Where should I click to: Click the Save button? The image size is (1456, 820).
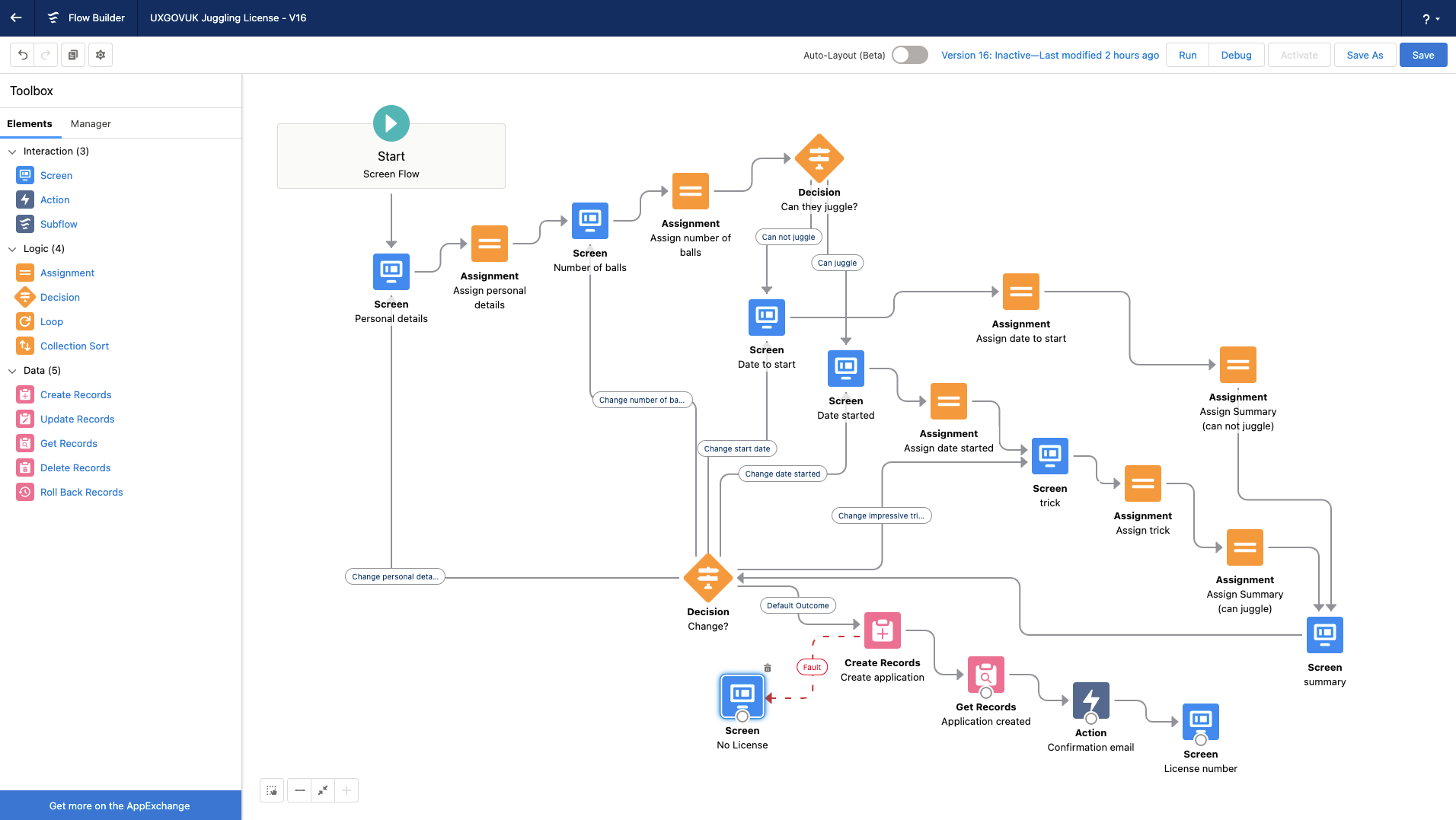pyautogui.click(x=1422, y=55)
